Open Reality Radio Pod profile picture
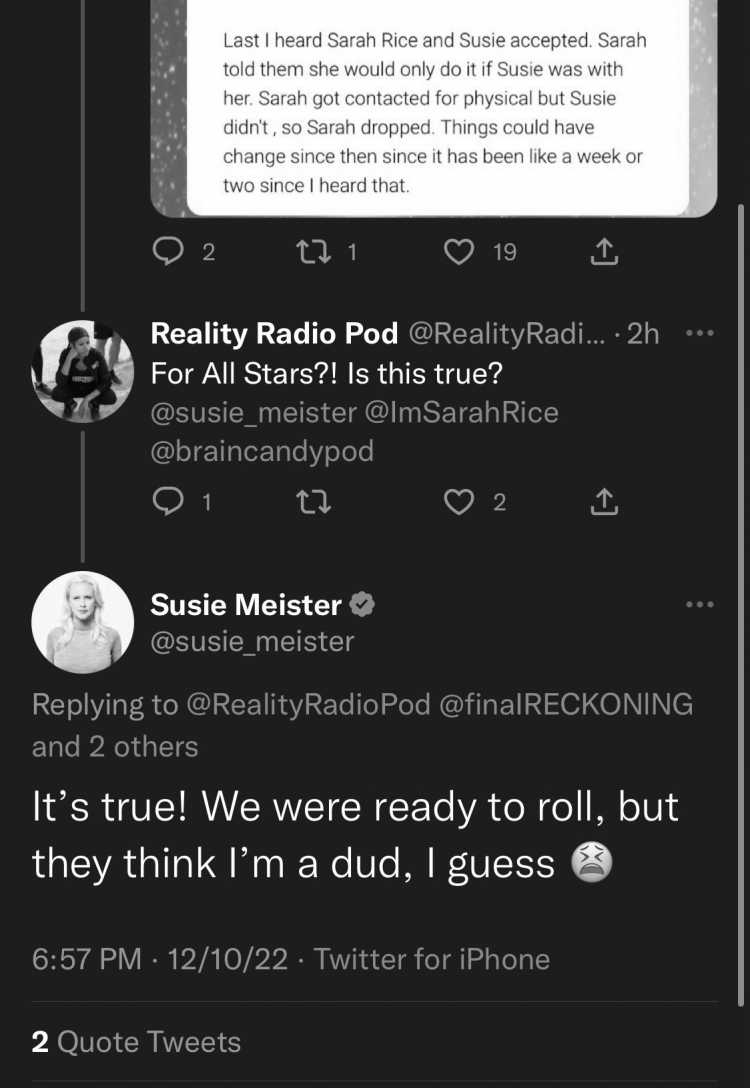750x1088 pixels. click(x=83, y=371)
